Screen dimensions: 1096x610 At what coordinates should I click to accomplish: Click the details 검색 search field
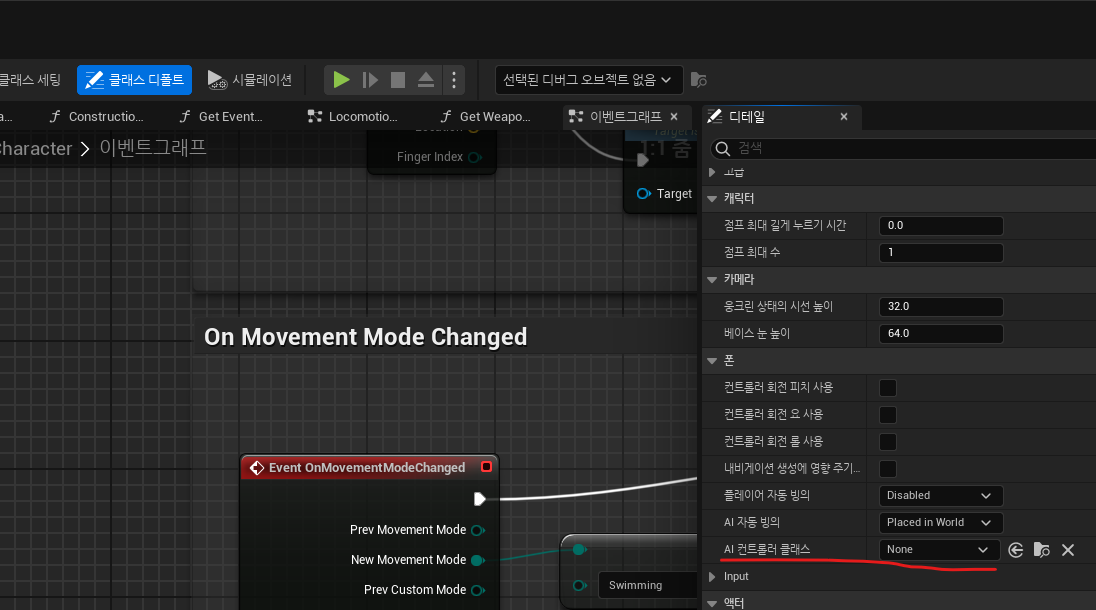pos(903,148)
